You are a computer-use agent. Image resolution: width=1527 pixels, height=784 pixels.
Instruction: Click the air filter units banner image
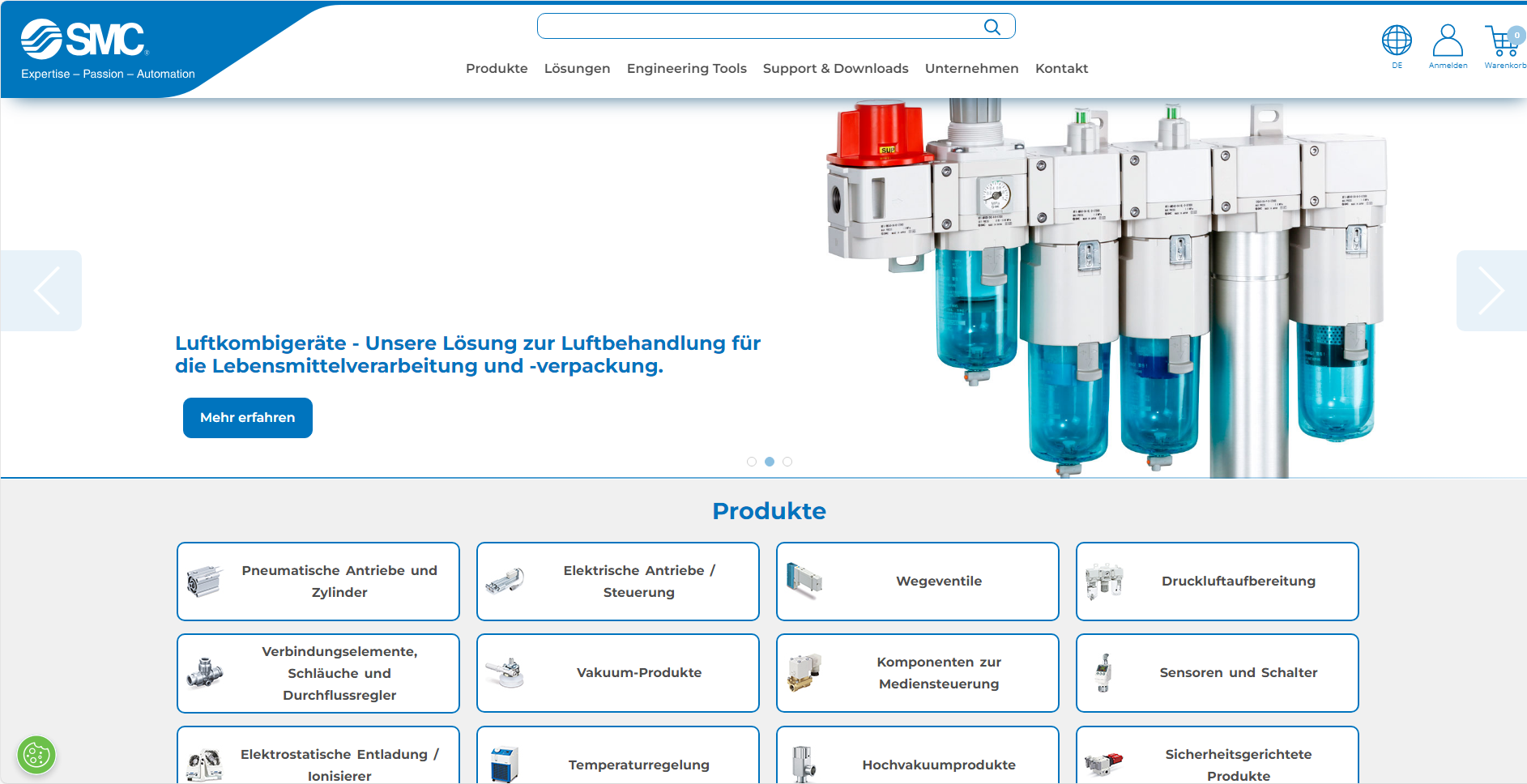point(1107,288)
